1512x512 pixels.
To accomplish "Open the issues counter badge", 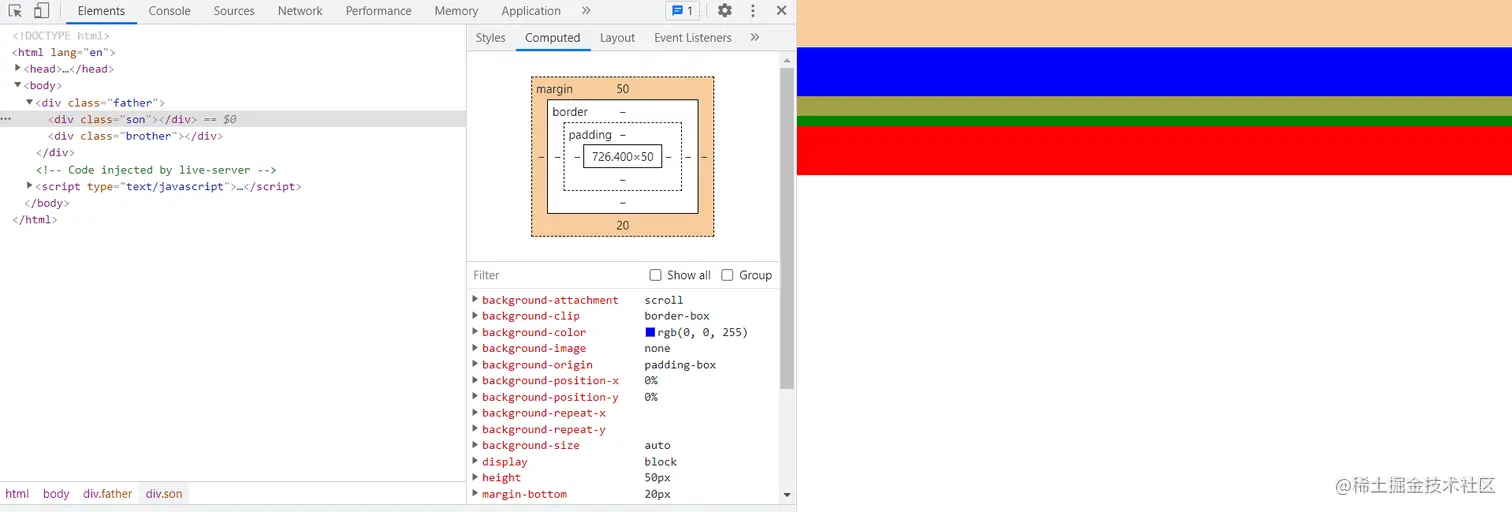I will (x=683, y=11).
